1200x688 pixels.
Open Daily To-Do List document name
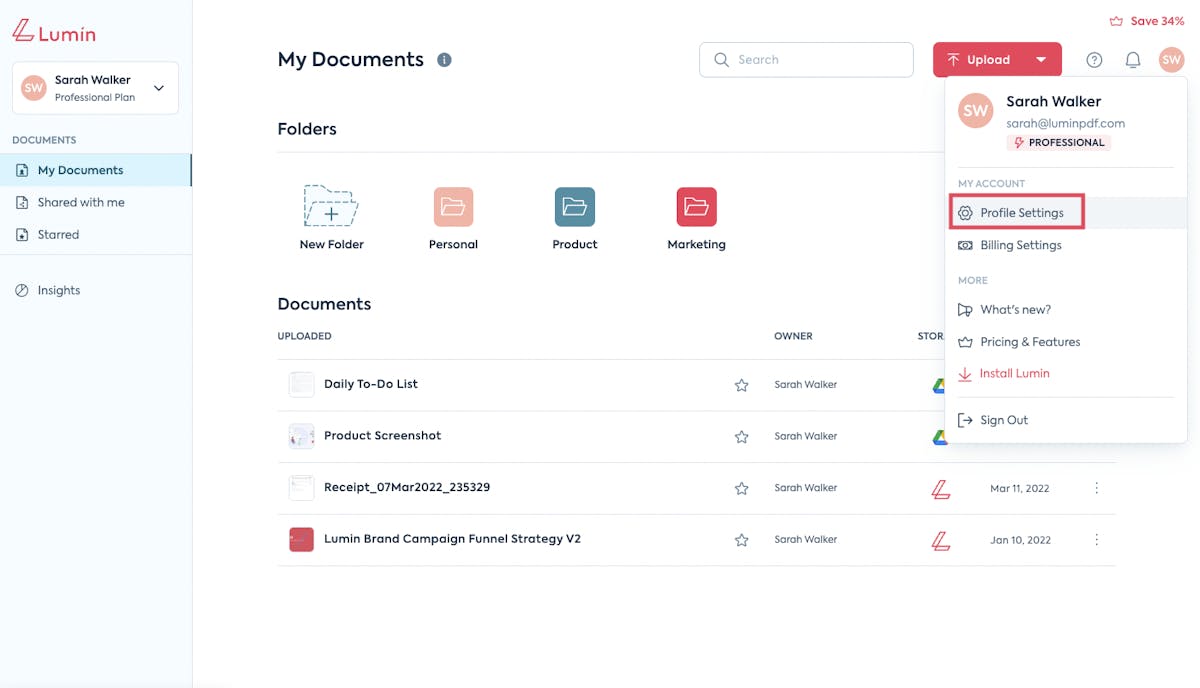(x=371, y=384)
